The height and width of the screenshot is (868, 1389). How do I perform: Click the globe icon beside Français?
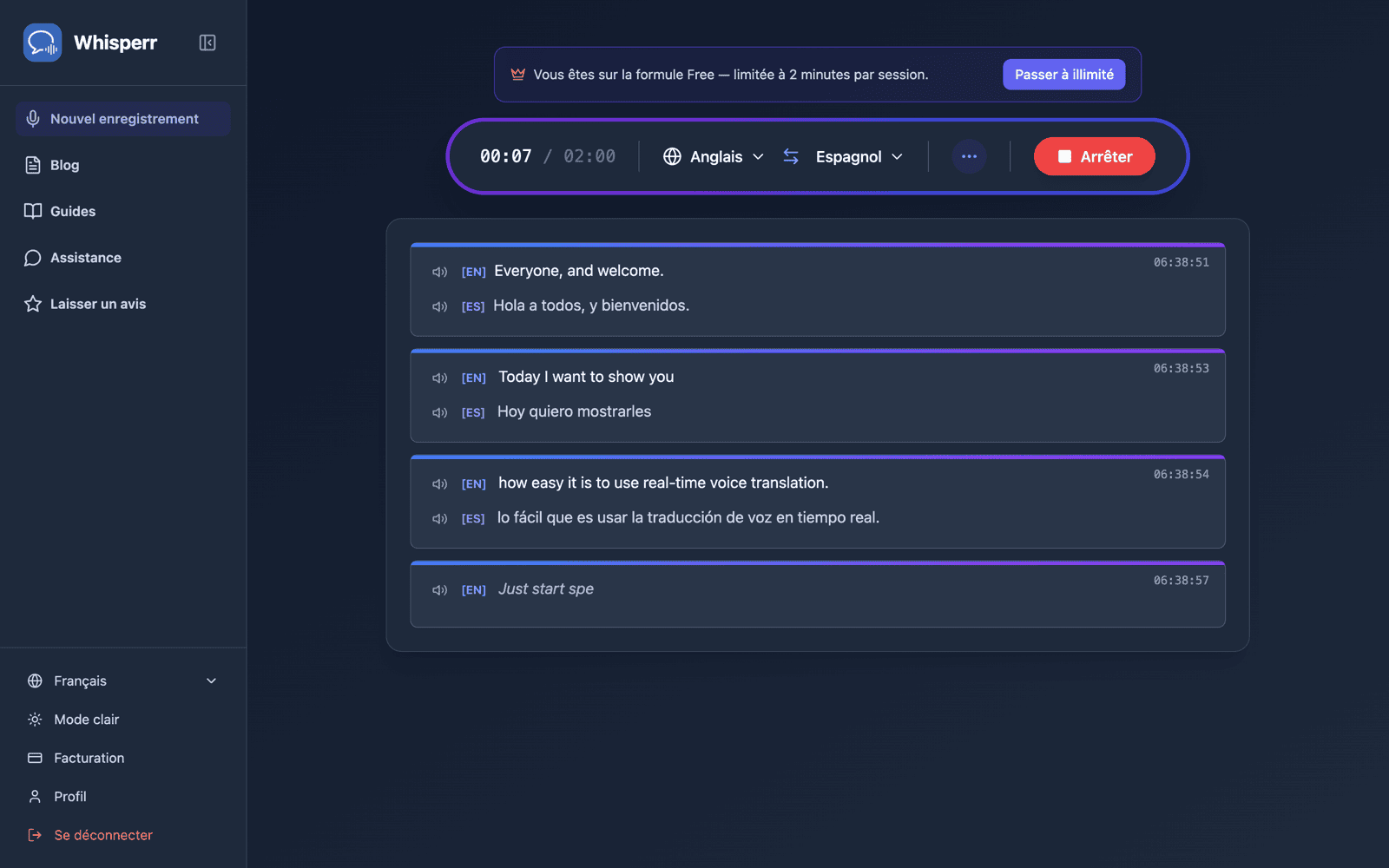[35, 681]
